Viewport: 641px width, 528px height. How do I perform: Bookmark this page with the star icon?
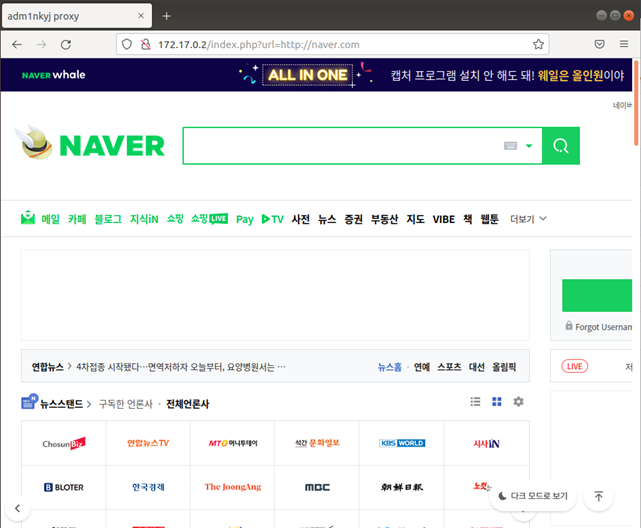click(538, 44)
